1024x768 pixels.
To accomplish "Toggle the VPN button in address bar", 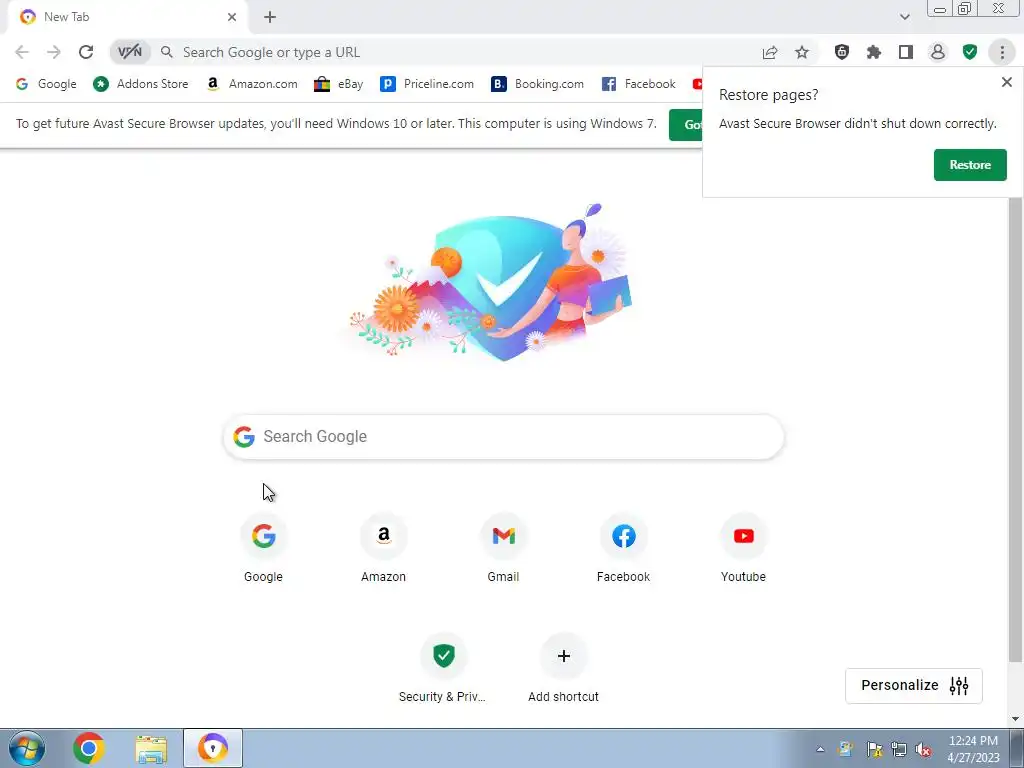I will pos(129,52).
